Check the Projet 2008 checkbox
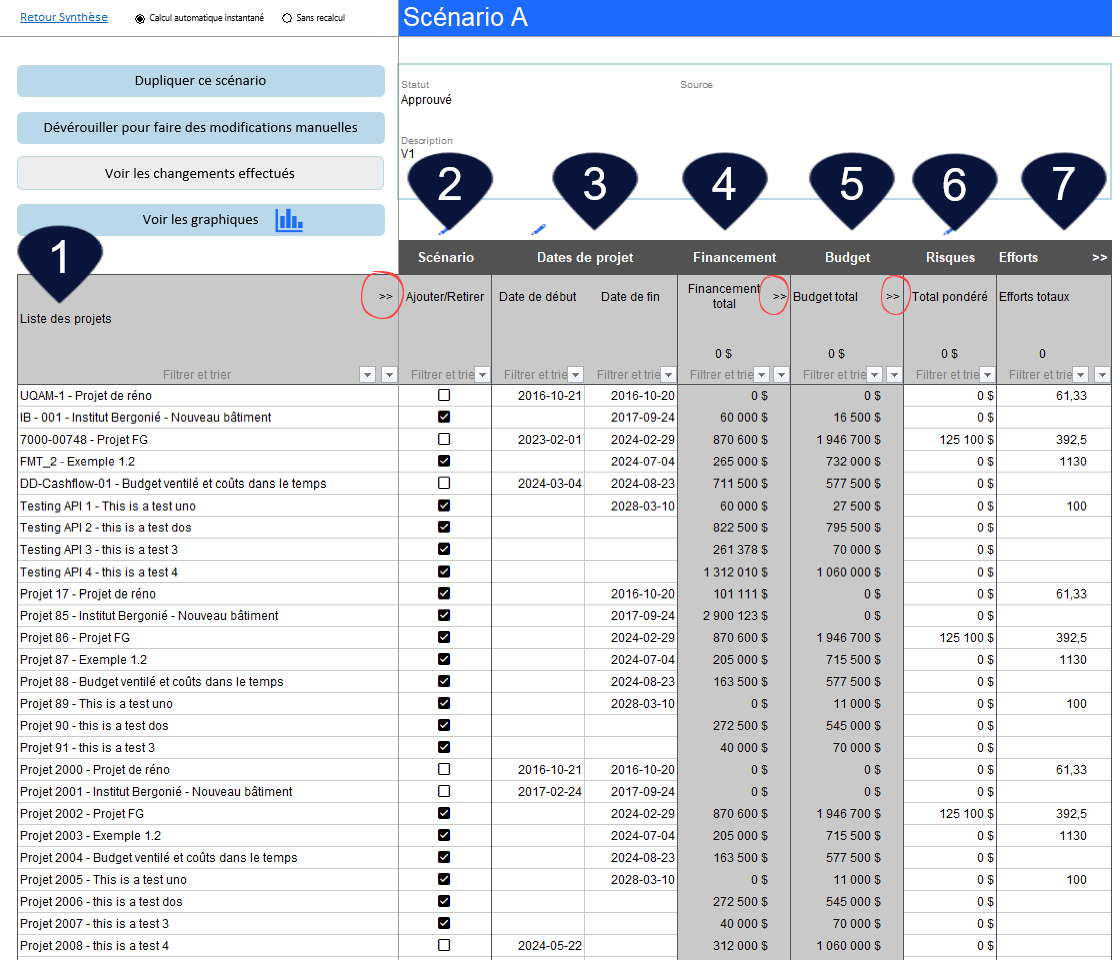This screenshot has width=1120, height=960. point(444,945)
